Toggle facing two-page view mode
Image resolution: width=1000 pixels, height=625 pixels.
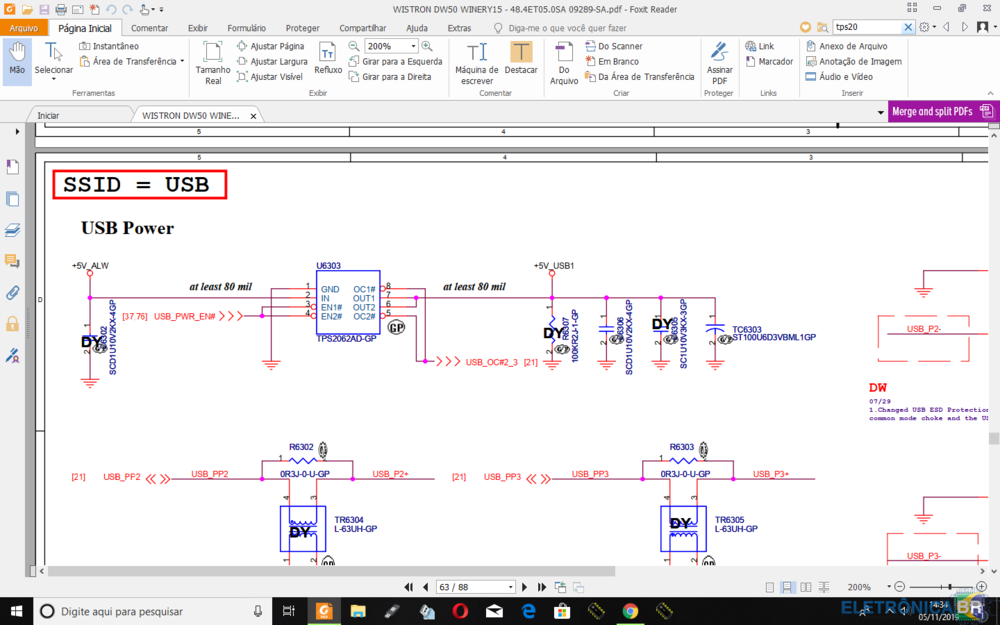(804, 587)
